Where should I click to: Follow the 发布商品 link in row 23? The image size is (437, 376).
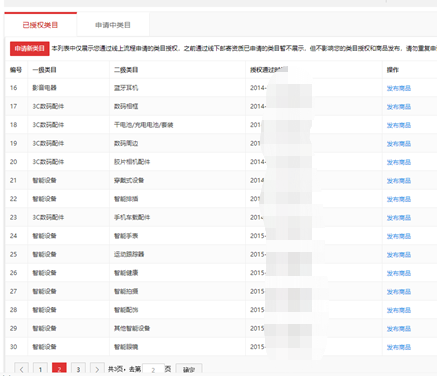coord(399,218)
